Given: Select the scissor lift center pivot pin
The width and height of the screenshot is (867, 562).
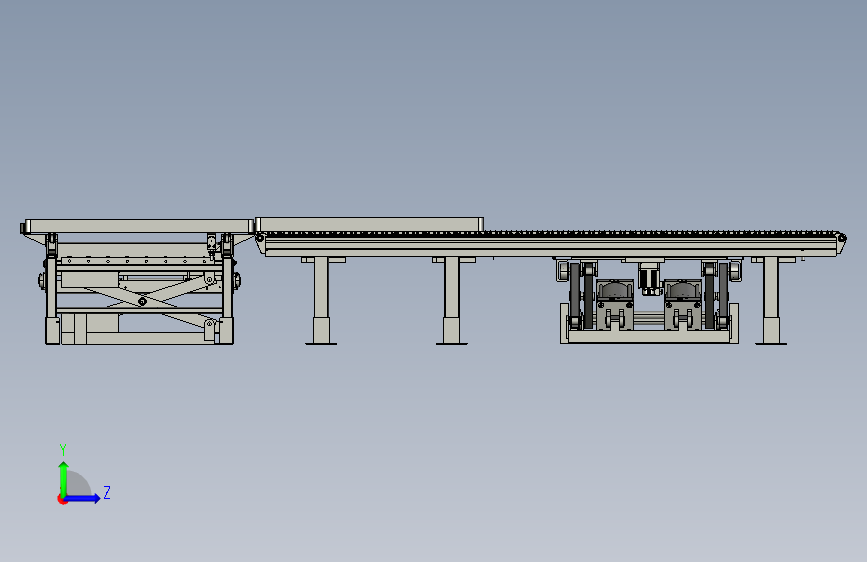Looking at the screenshot, I should pyautogui.click(x=142, y=301).
